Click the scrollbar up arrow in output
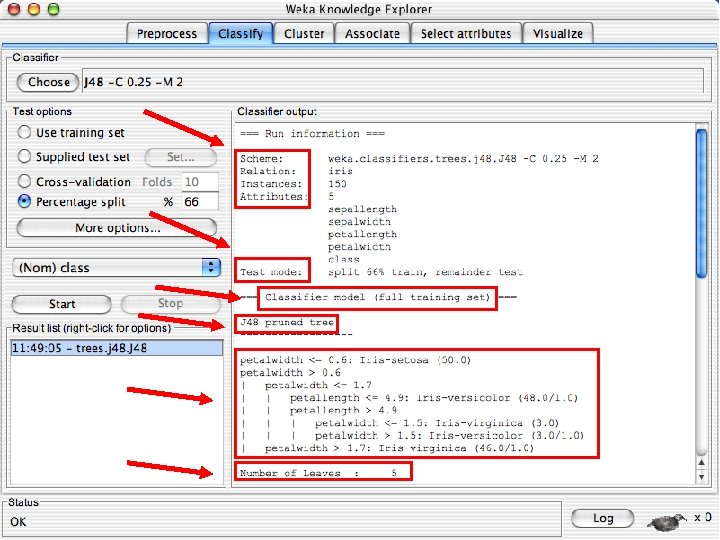Screen dimensions: 720x540 pos(701,463)
